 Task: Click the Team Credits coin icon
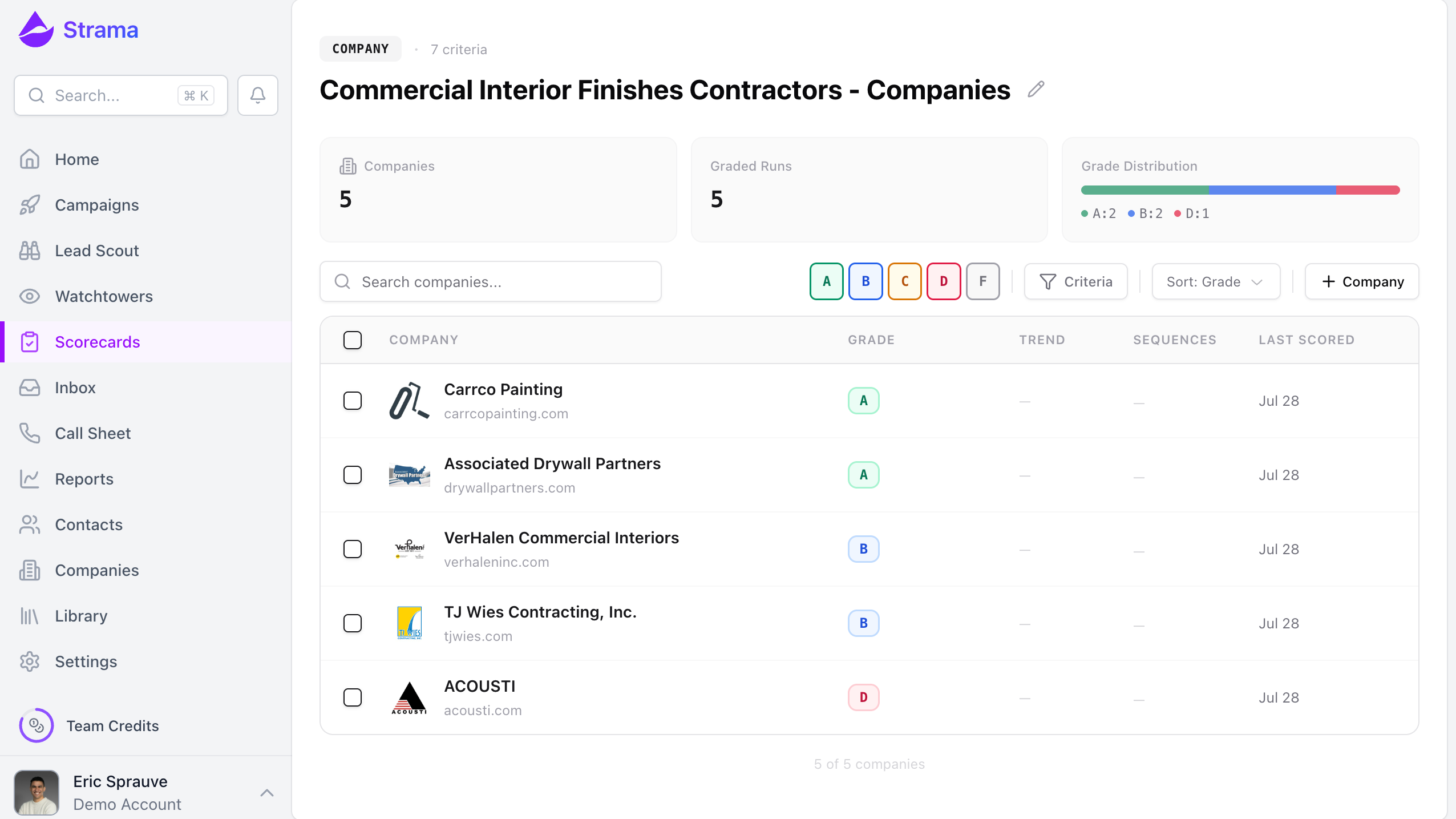[37, 725]
